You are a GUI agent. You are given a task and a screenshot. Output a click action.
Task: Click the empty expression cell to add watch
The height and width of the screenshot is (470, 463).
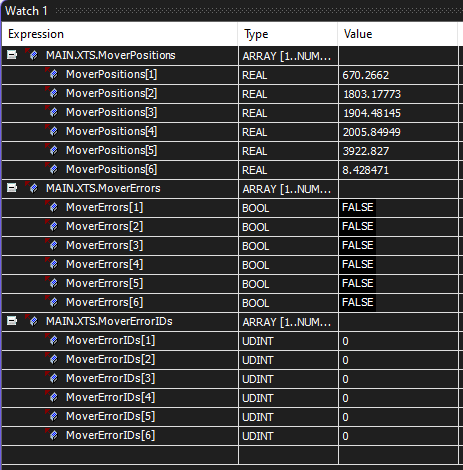(x=120, y=455)
